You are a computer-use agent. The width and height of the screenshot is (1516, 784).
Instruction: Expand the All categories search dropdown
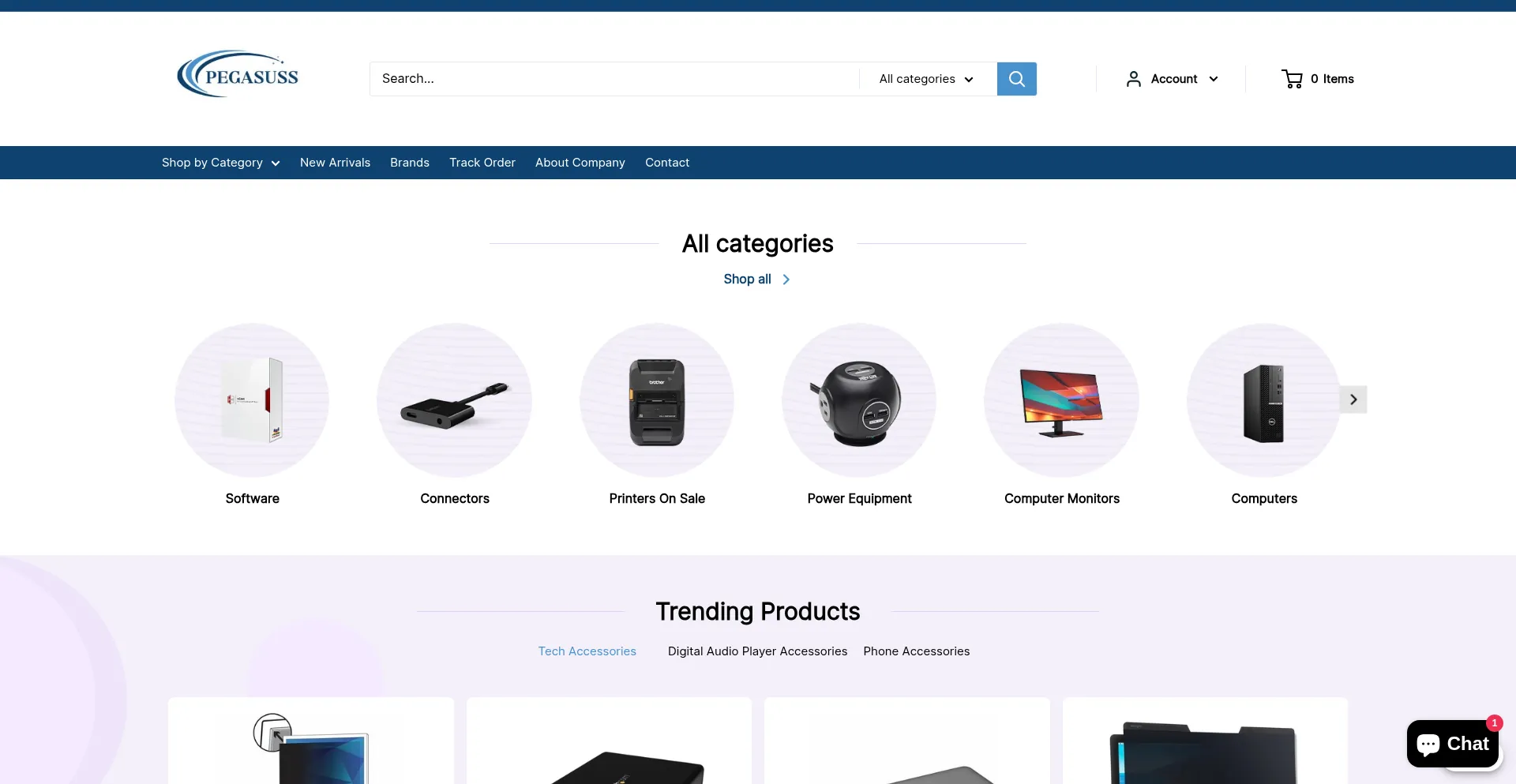point(926,79)
